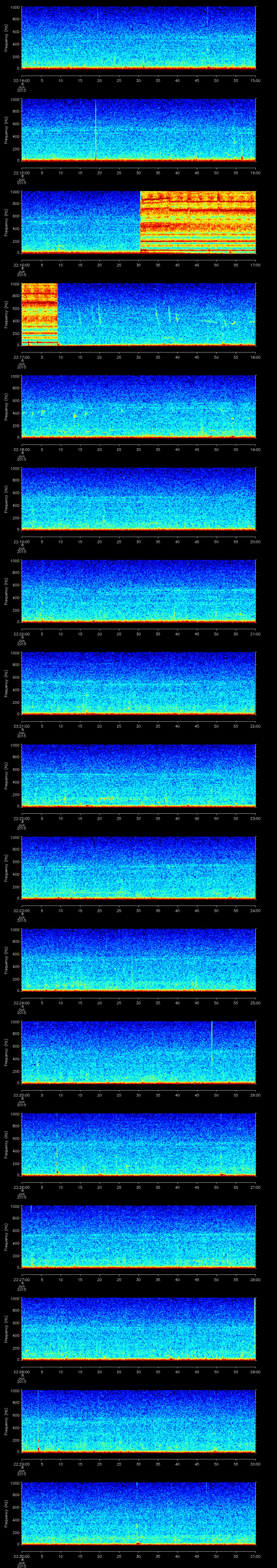The width and height of the screenshot is (277, 1568).
Task: Select the 22:22:00 start time label
Action: tap(22, 818)
